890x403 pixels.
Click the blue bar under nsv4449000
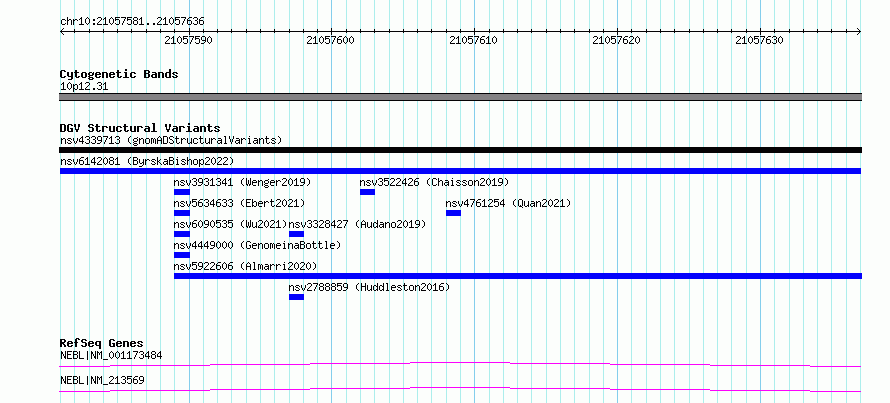[182, 255]
